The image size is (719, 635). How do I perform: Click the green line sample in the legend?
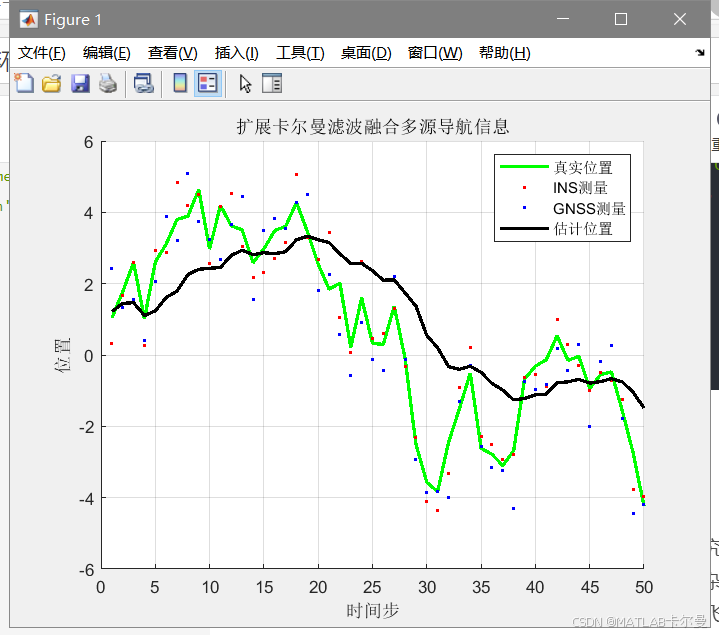(x=524, y=166)
